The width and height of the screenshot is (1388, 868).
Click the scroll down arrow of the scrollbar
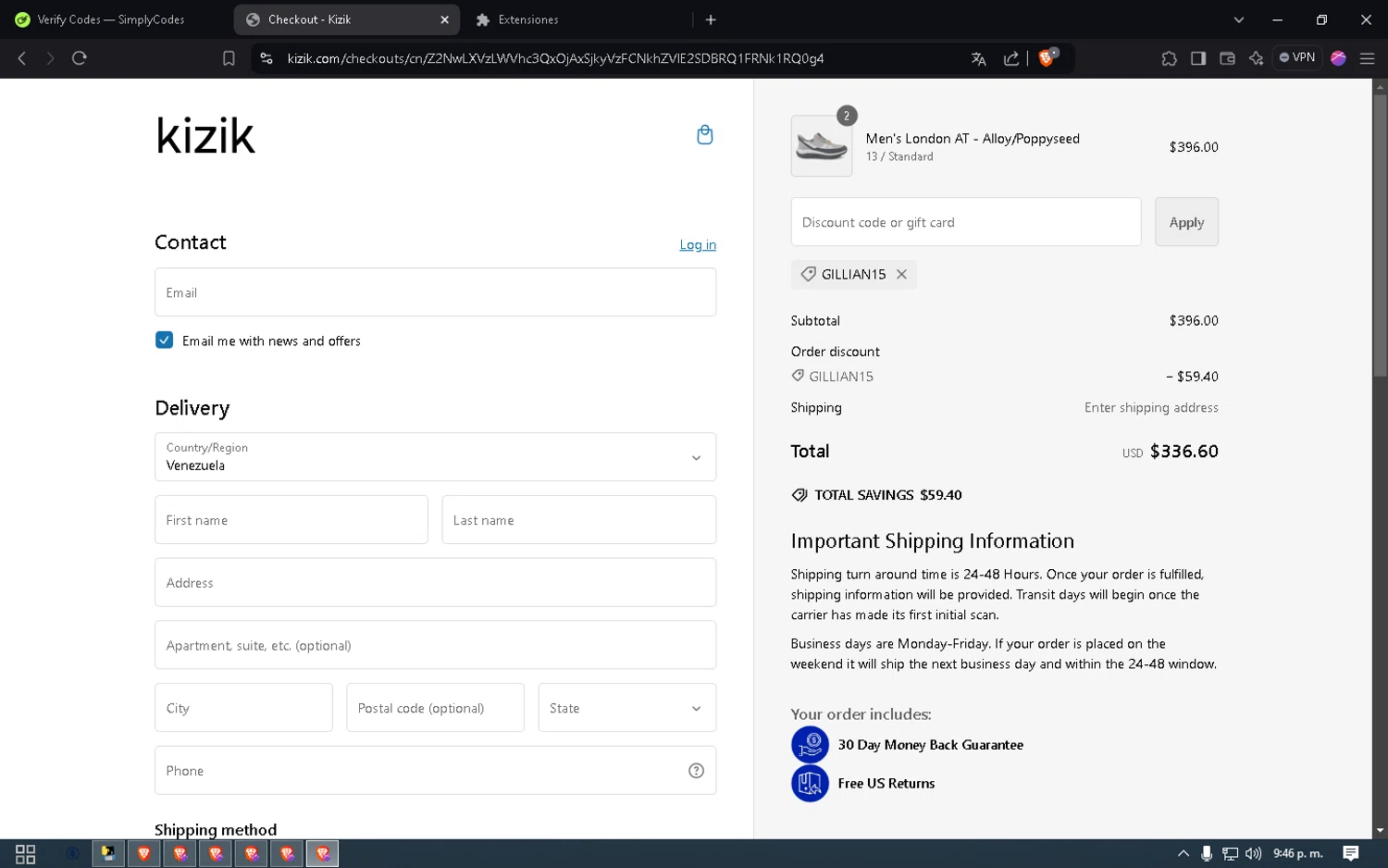[x=1380, y=831]
